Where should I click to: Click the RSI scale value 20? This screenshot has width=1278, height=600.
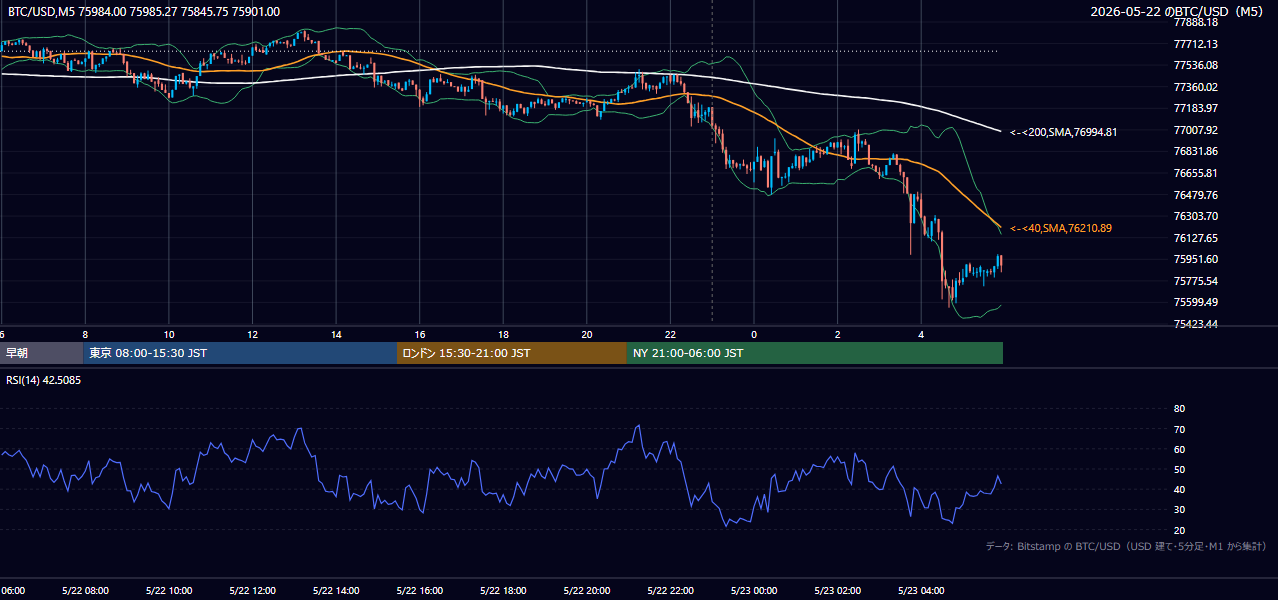1180,530
